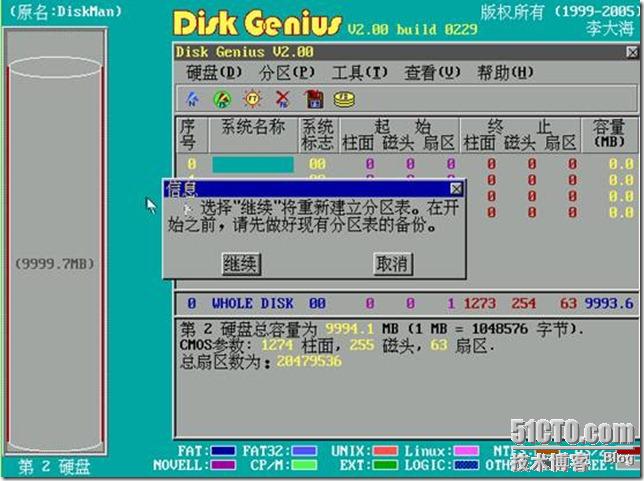Click the total sectors value 20479536
Viewport: 644px width, 481px height.
pyautogui.click(x=309, y=361)
